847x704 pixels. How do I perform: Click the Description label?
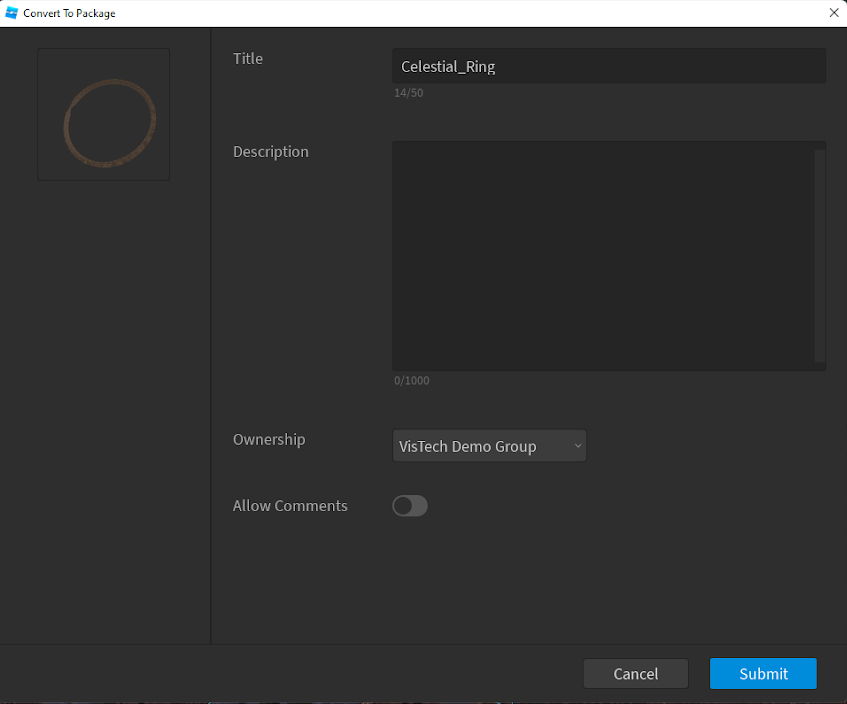(271, 152)
